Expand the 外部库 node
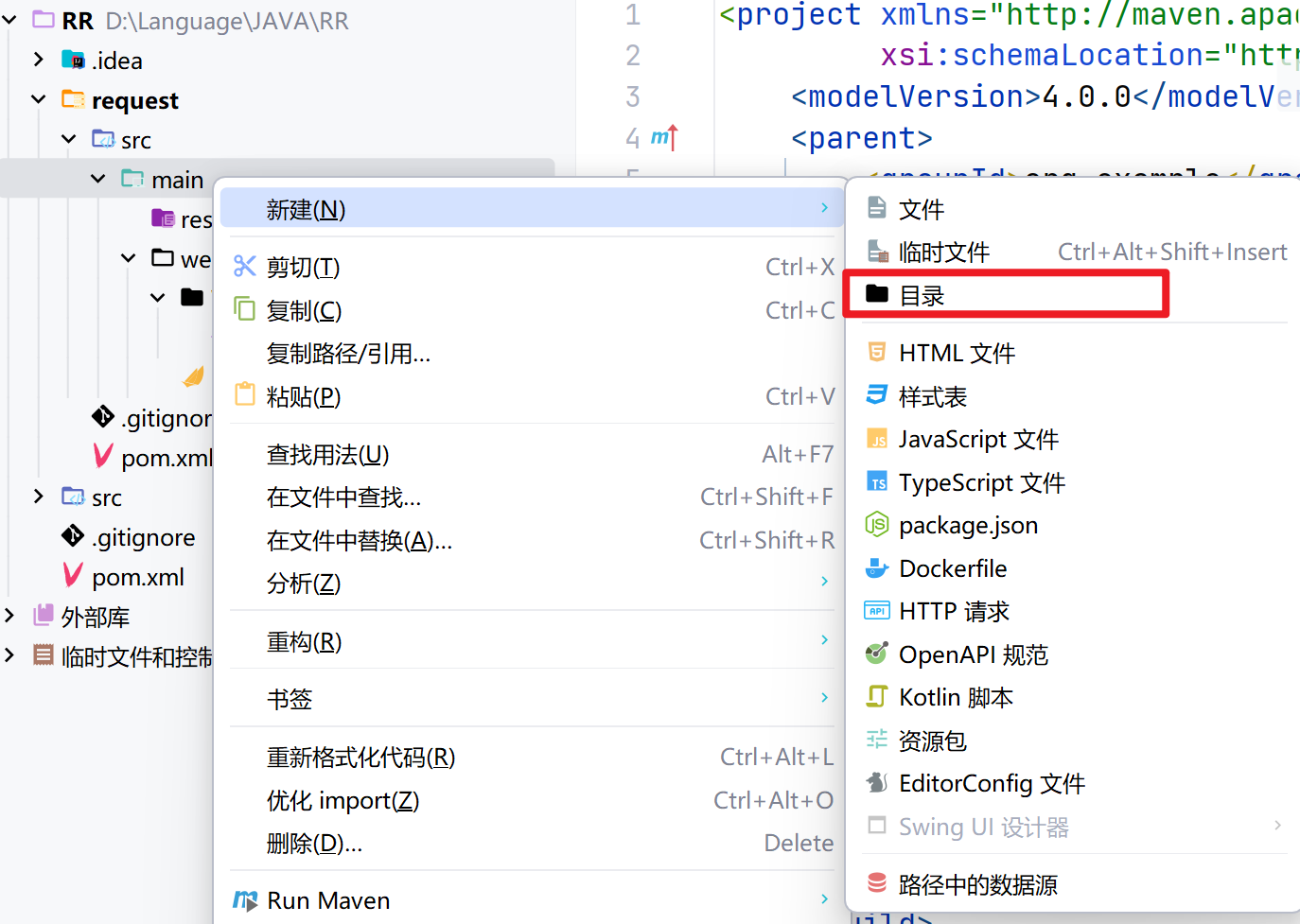The image size is (1300, 924). (x=9, y=617)
